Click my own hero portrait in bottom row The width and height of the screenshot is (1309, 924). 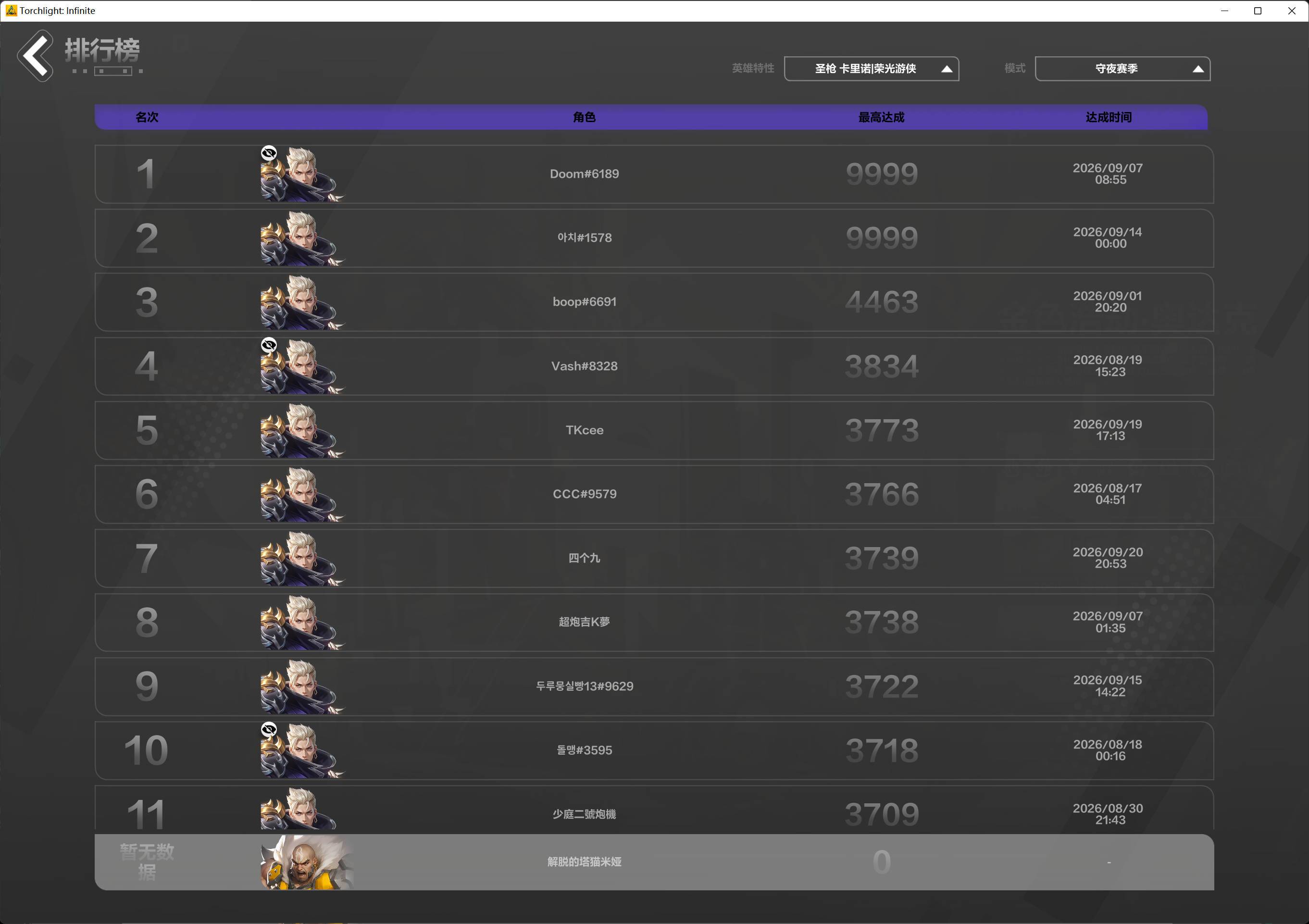[307, 862]
